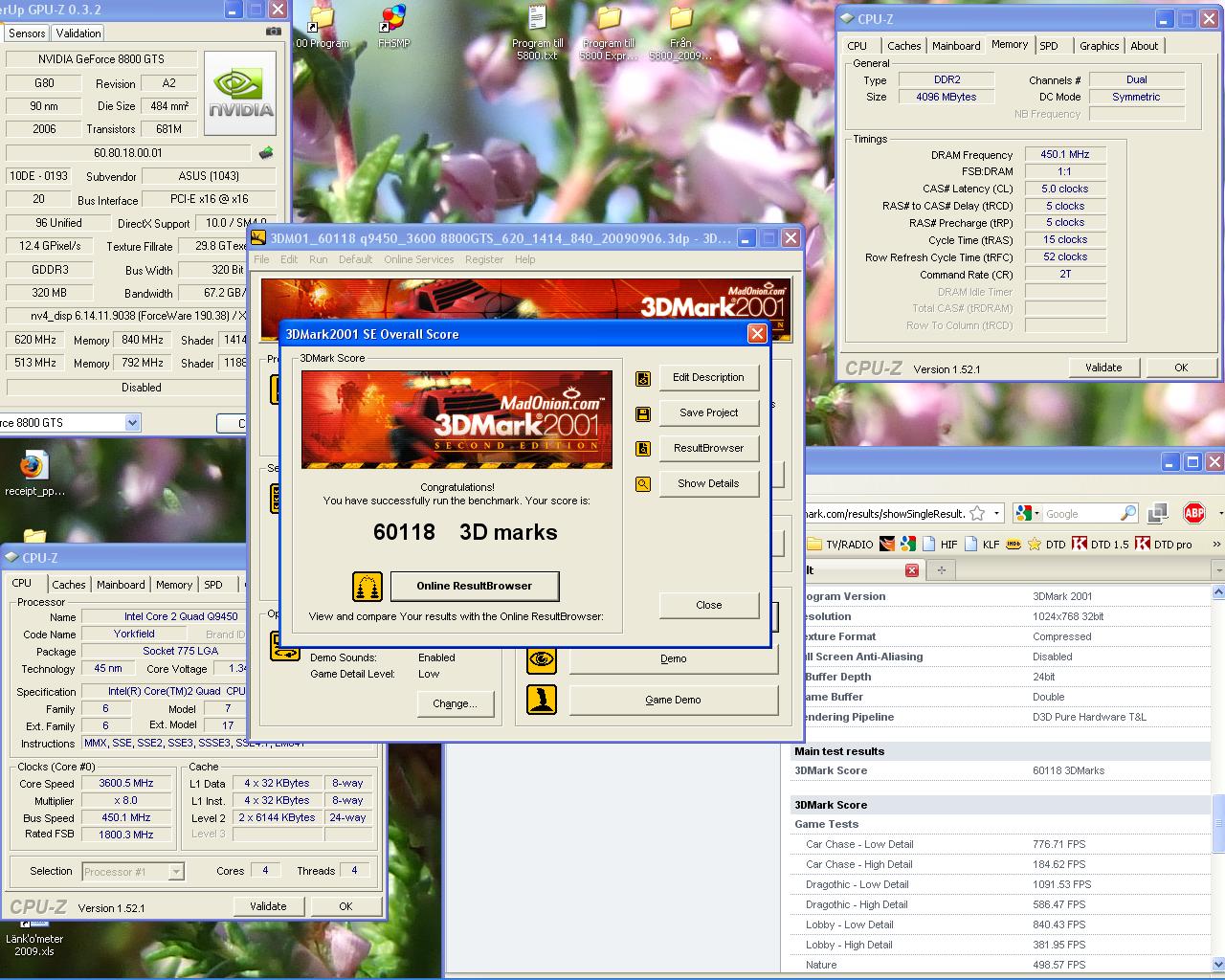
Task: Click the GPU-Z screenshot camera icon
Action: point(274,32)
